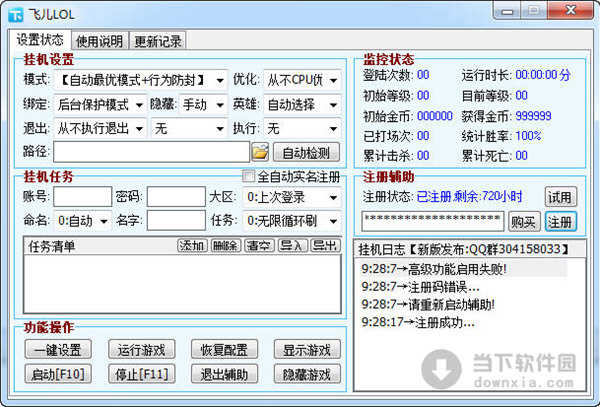Focus the 密码 input field
The height and width of the screenshot is (407, 600).
[x=176, y=197]
